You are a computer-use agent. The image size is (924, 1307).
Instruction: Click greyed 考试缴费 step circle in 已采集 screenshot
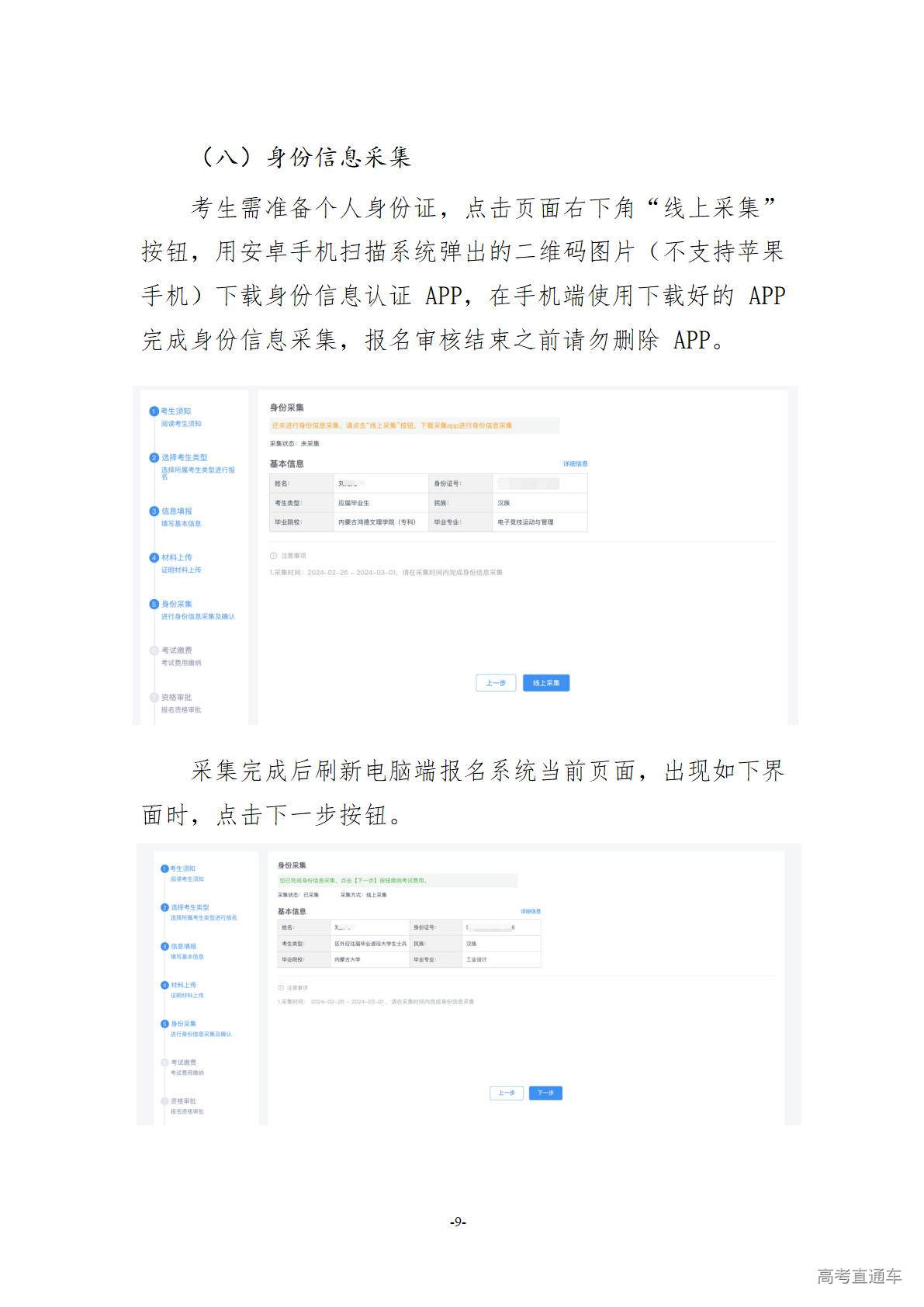(164, 1063)
